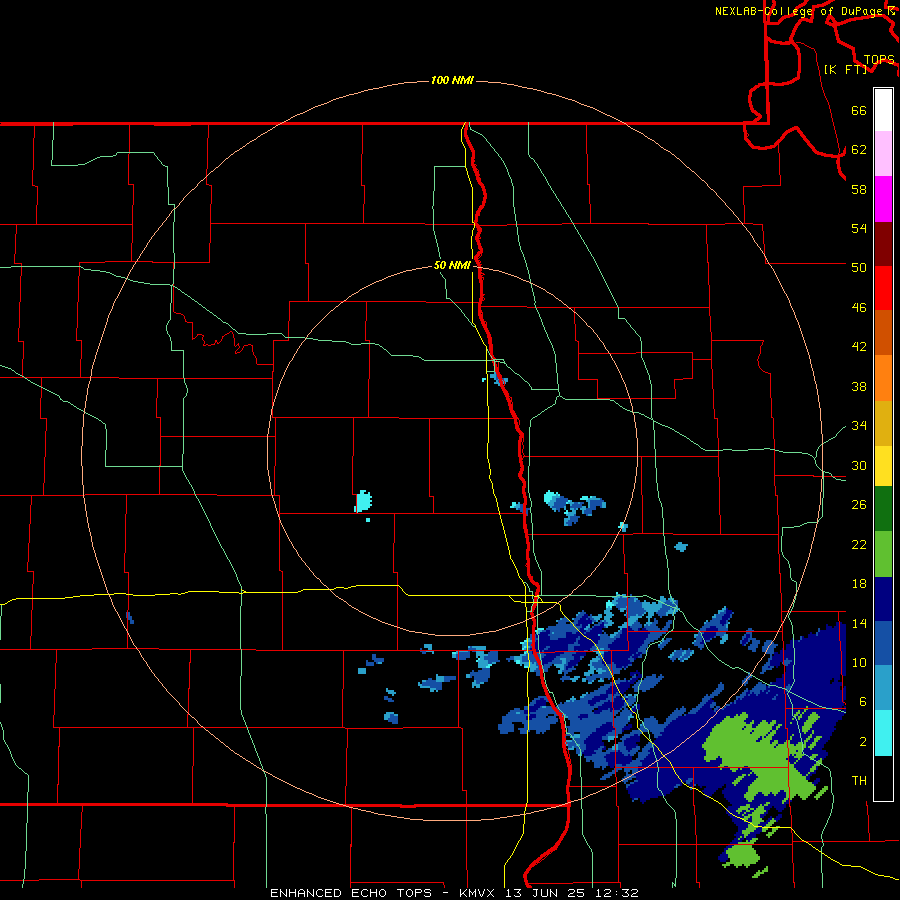Click the '54' legend value
Screen dimensions: 900x900
pos(859,228)
